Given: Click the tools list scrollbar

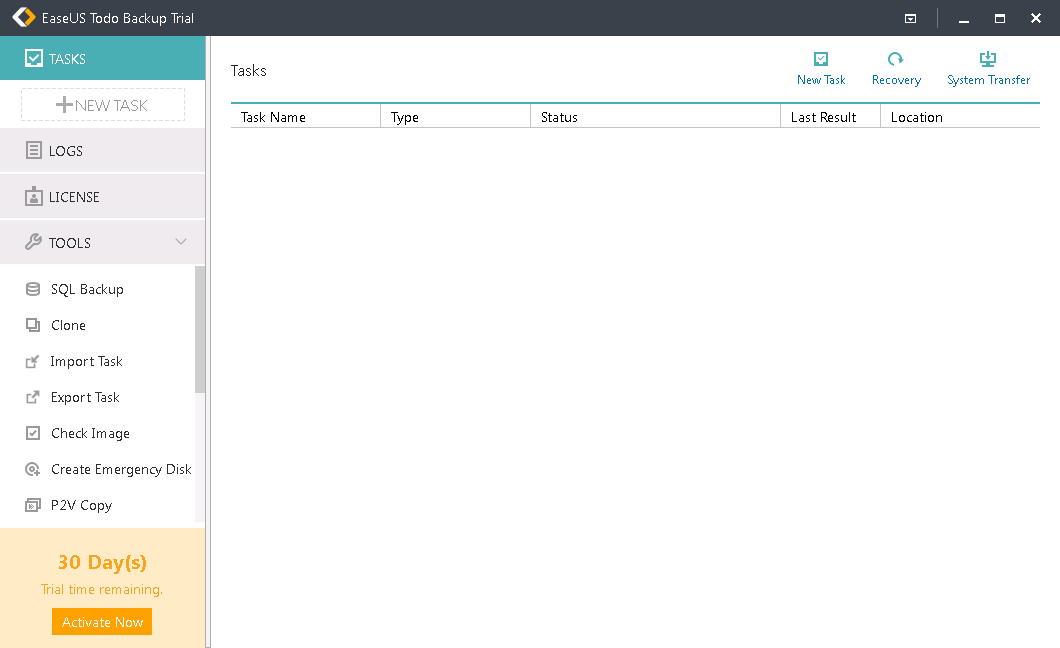Looking at the screenshot, I should (199, 329).
